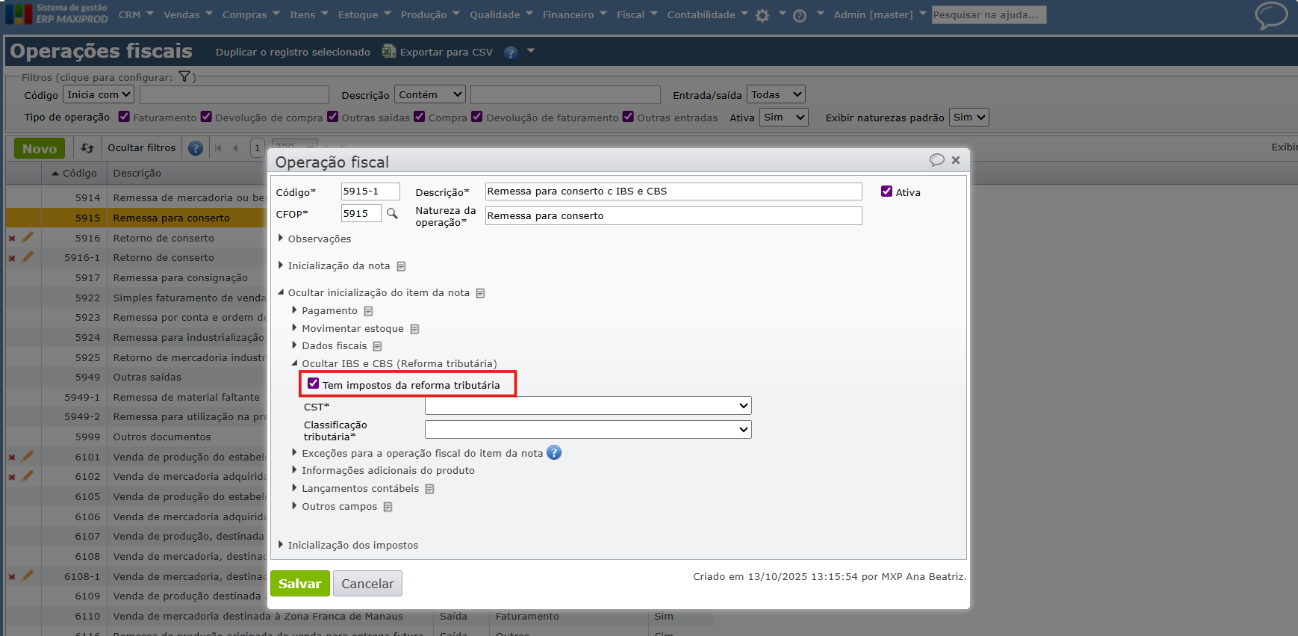Click the note icon next to Movimentar estoque
The height and width of the screenshot is (636, 1298).
click(414, 329)
